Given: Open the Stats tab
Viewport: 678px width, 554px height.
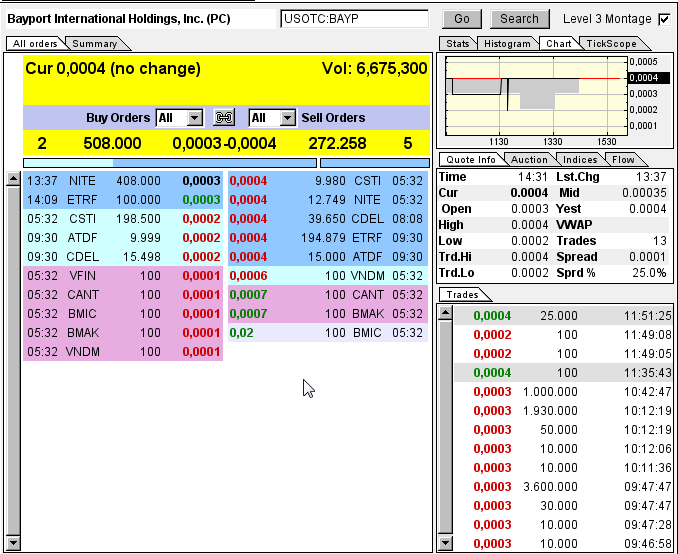Looking at the screenshot, I should (457, 44).
